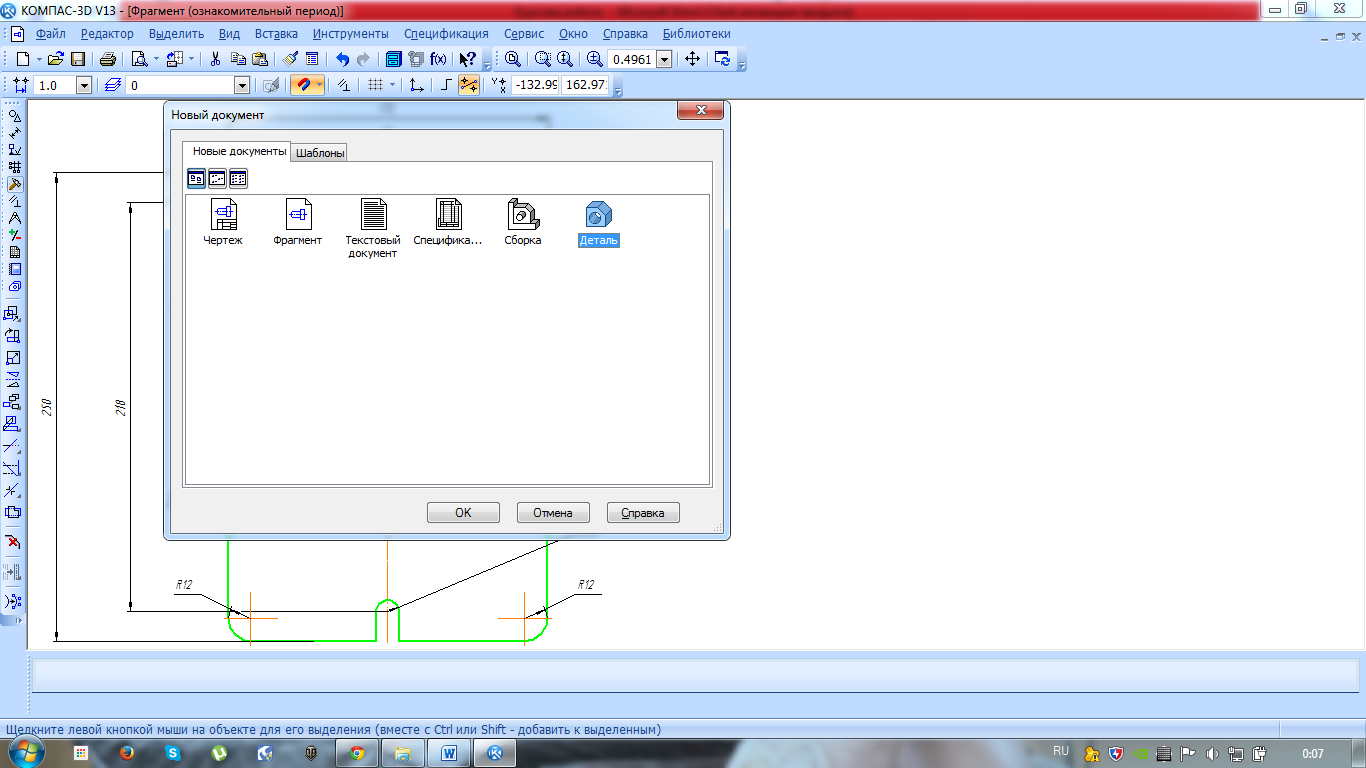Toggle the orthogonal drawing mode icon
This screenshot has width=1366, height=768.
click(447, 85)
